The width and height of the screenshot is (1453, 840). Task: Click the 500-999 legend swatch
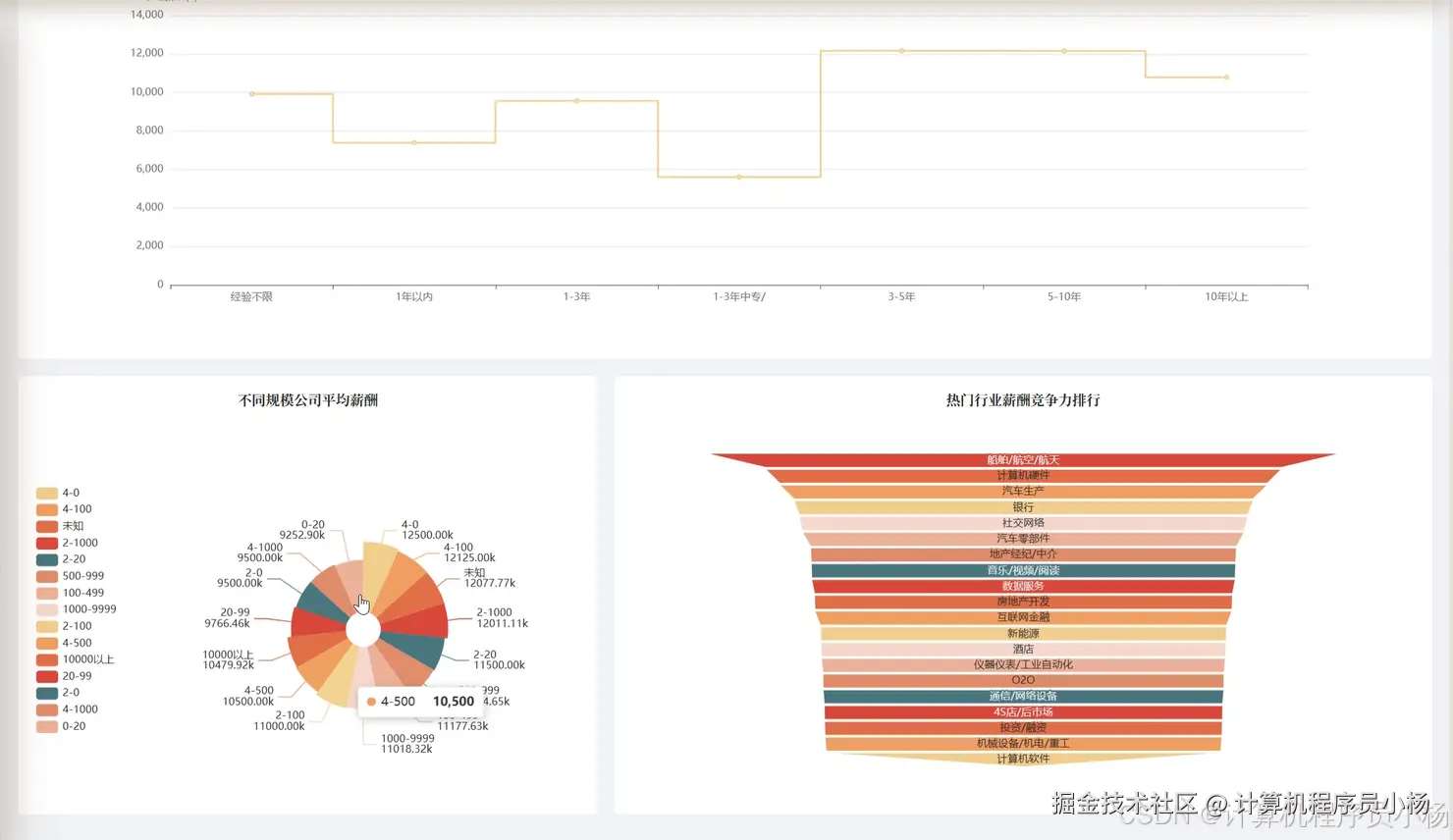tap(44, 575)
